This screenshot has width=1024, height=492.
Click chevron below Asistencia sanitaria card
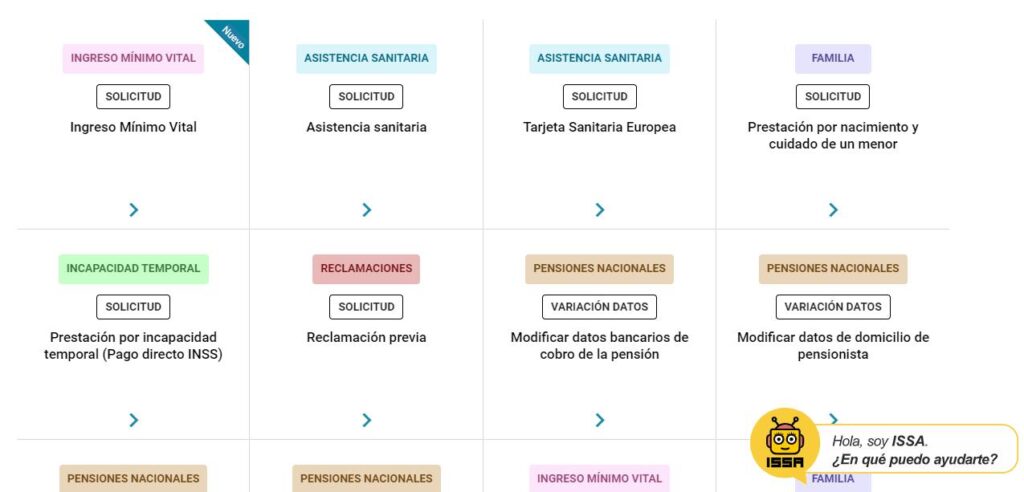[366, 210]
